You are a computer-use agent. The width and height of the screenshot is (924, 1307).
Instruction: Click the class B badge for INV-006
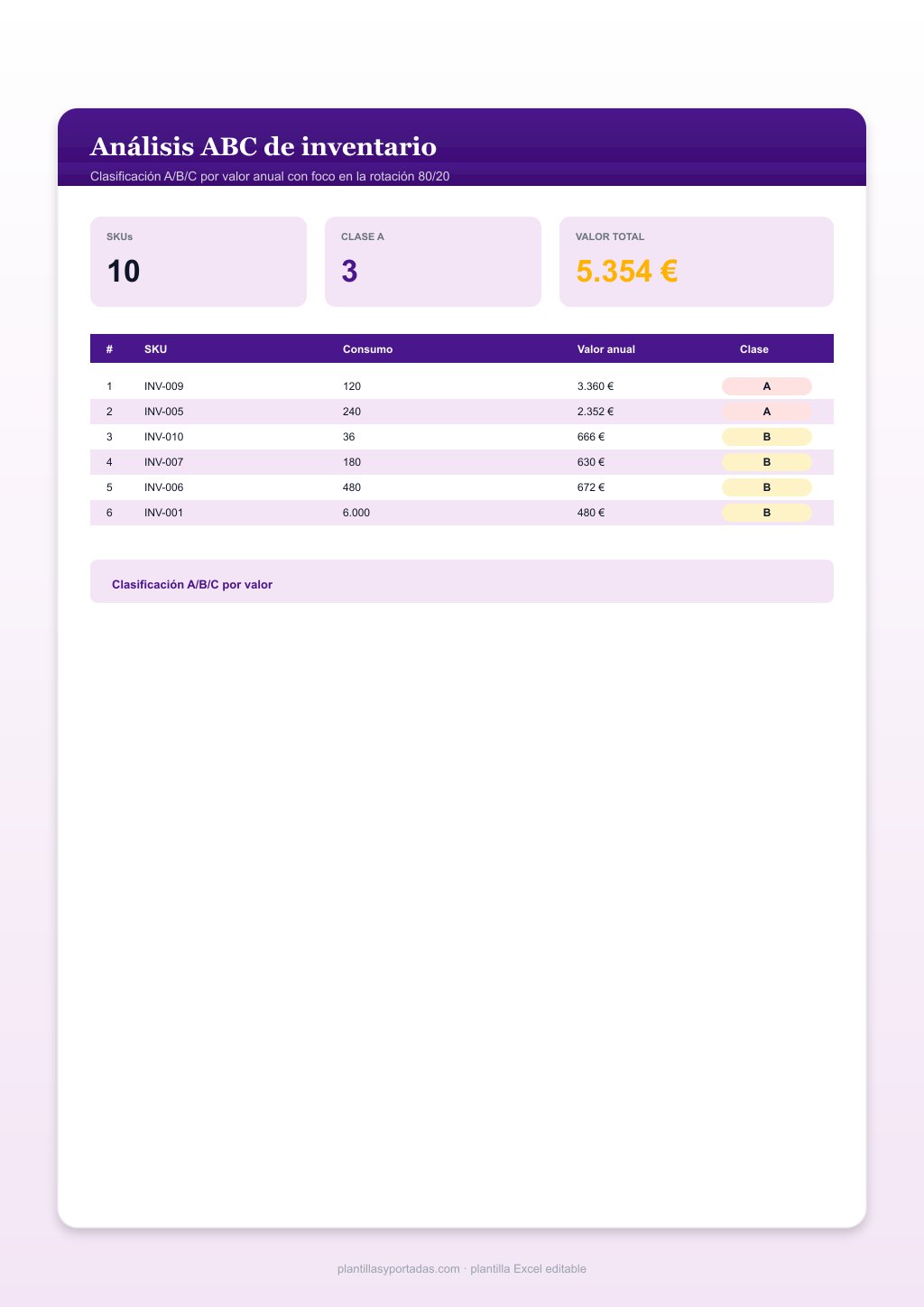tap(767, 487)
